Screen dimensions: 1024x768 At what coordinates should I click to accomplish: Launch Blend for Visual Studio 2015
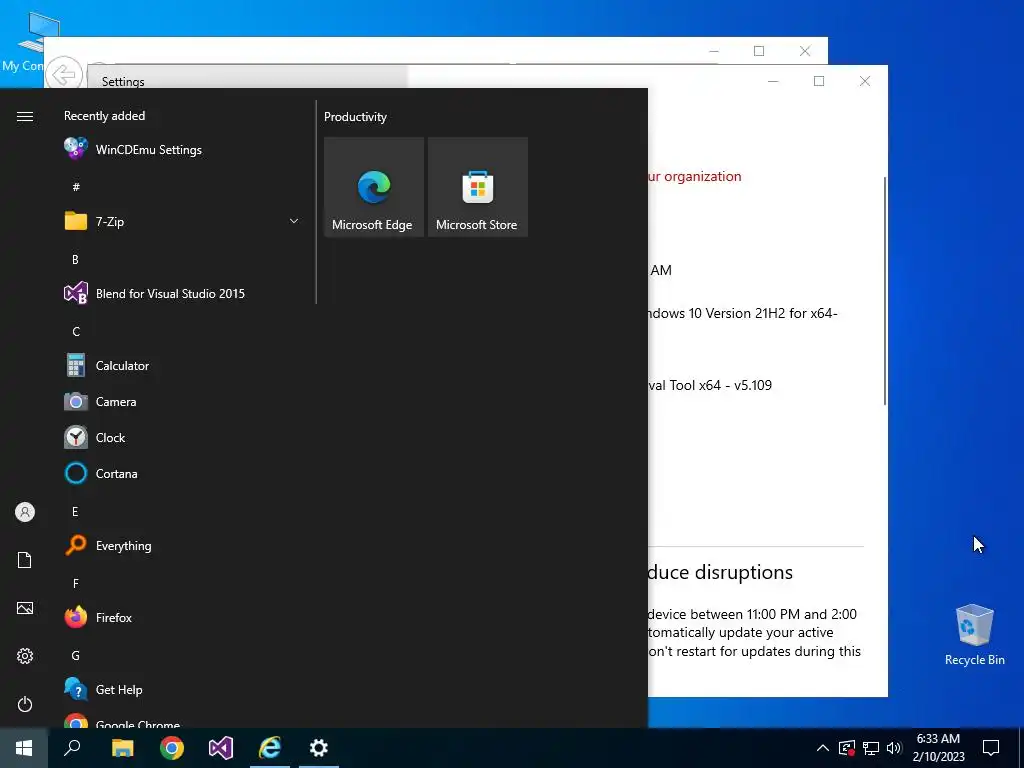182,293
